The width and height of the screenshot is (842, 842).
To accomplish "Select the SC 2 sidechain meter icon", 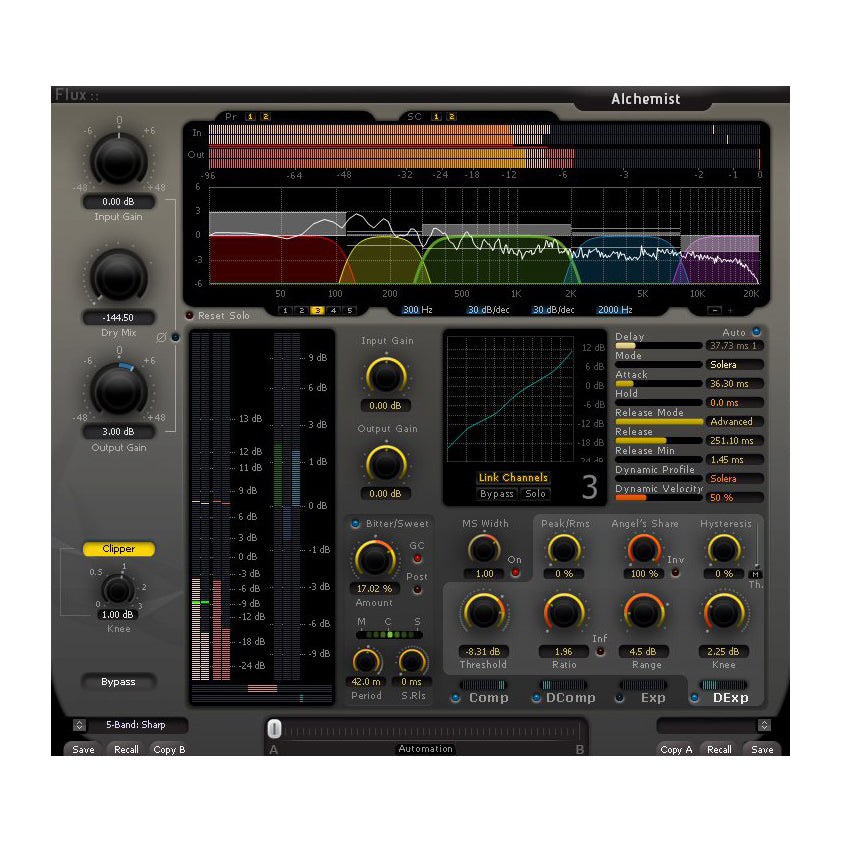I will 452,116.
